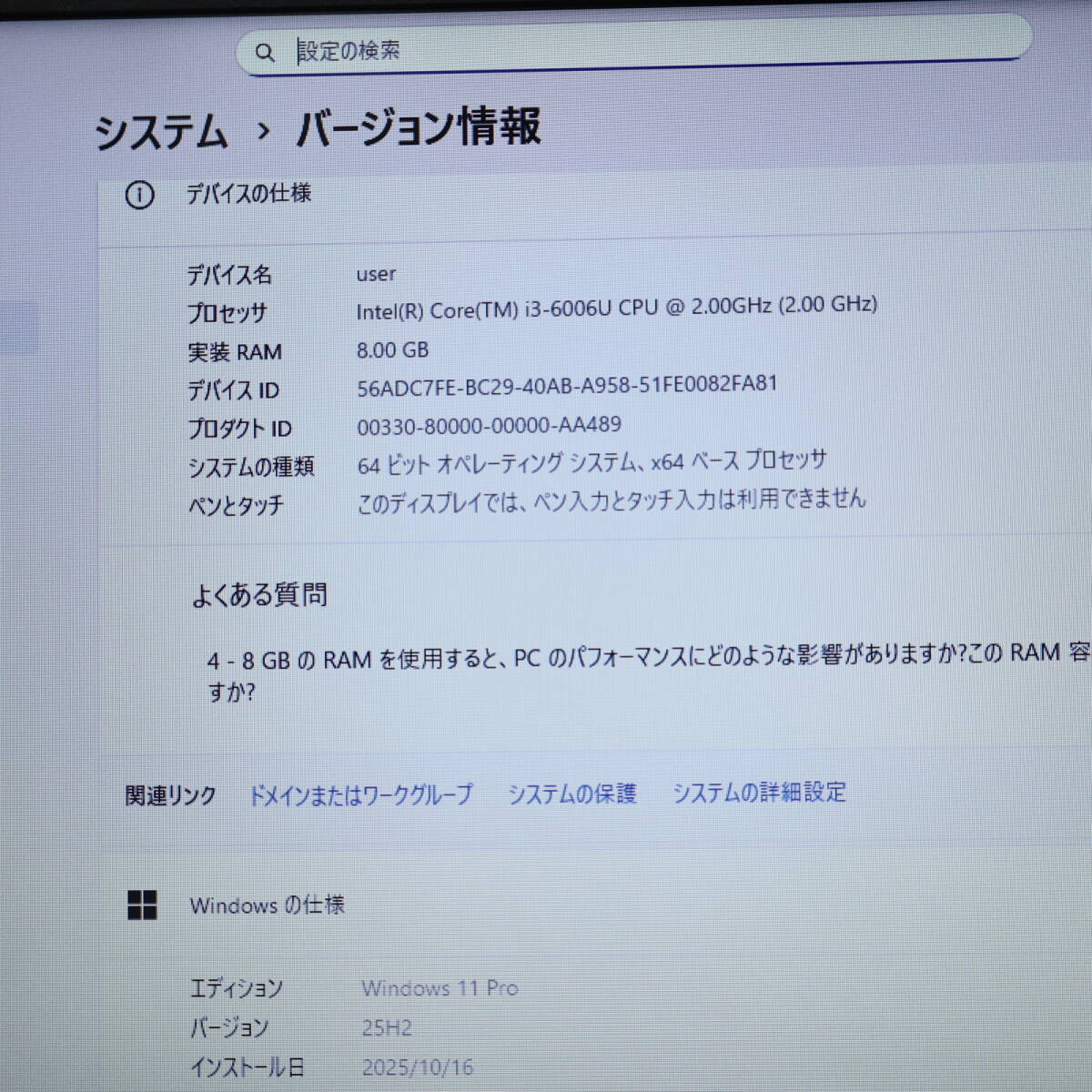Open the FAQ question about 4 - 8 GB RAM

coord(637,657)
